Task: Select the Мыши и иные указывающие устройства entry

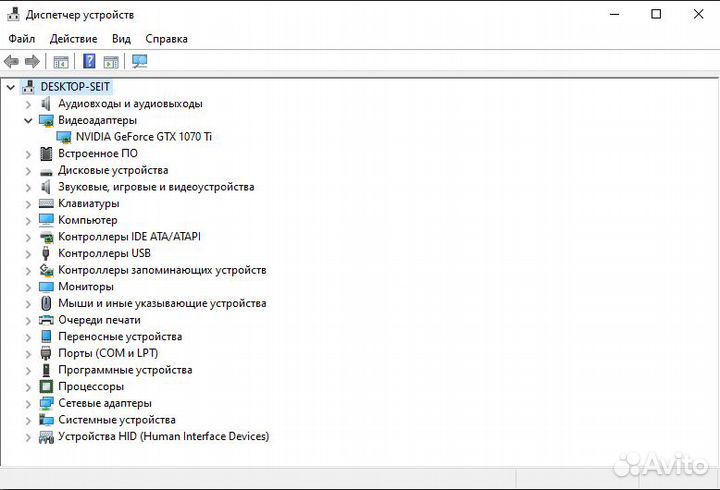Action: [x=162, y=303]
